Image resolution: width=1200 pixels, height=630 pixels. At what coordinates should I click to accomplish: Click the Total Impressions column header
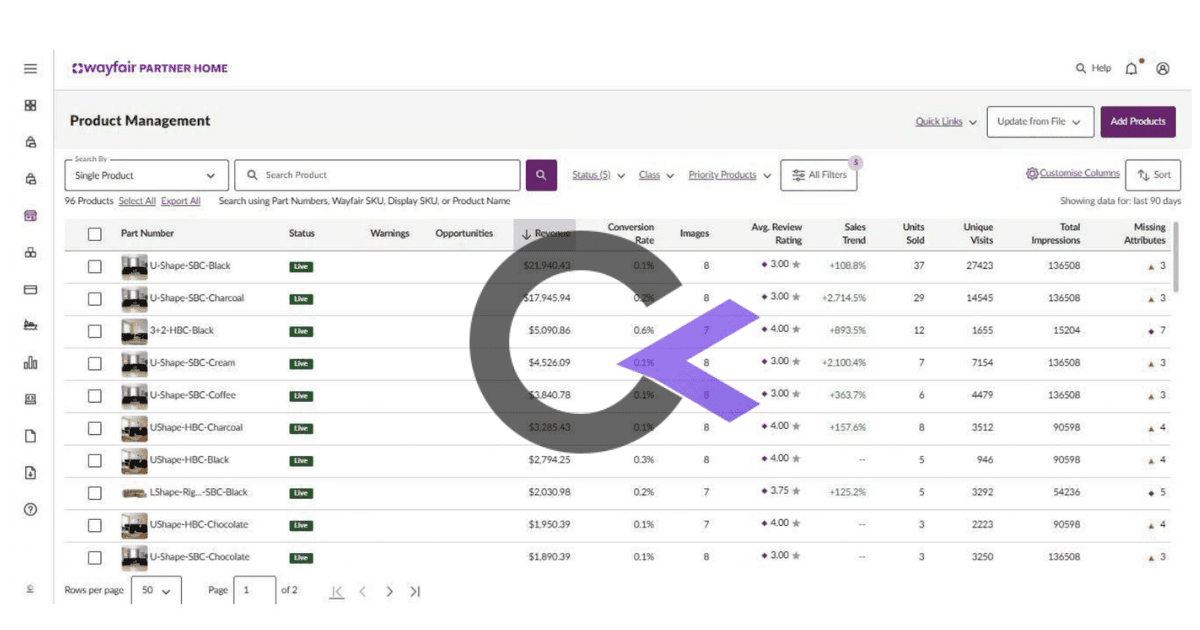pos(1056,234)
